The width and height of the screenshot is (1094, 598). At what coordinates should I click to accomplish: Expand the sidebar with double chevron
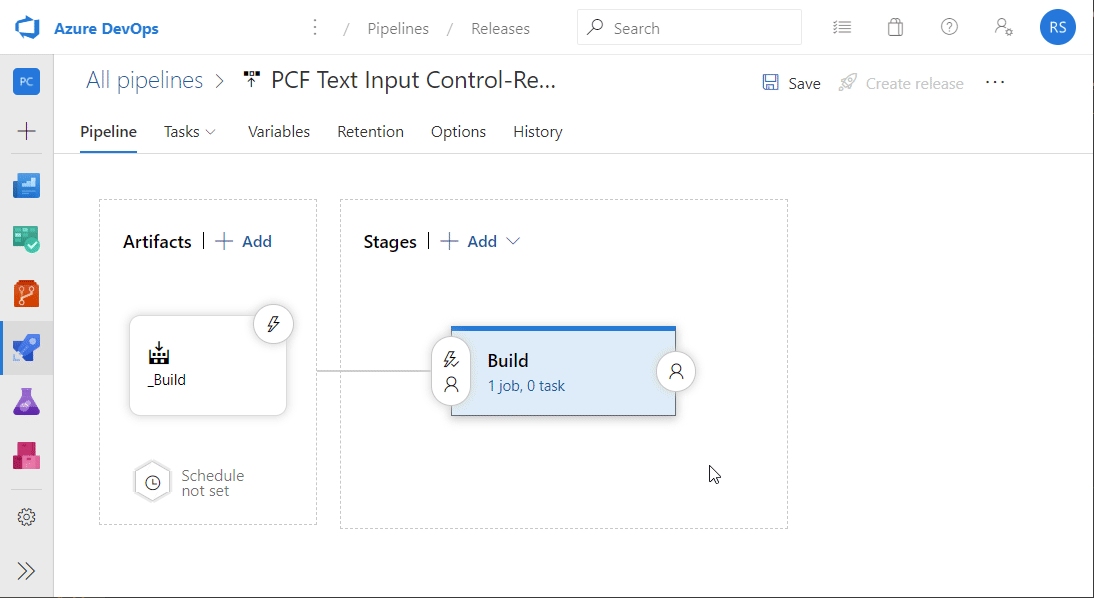(27, 571)
